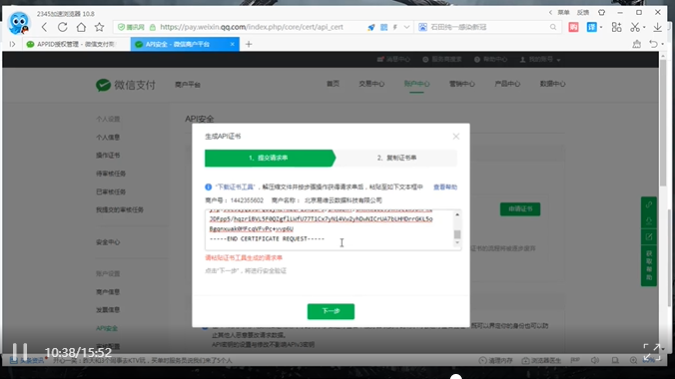675x379 pixels.
Task: Click the 微信支付 logo
Action: pyautogui.click(x=125, y=85)
